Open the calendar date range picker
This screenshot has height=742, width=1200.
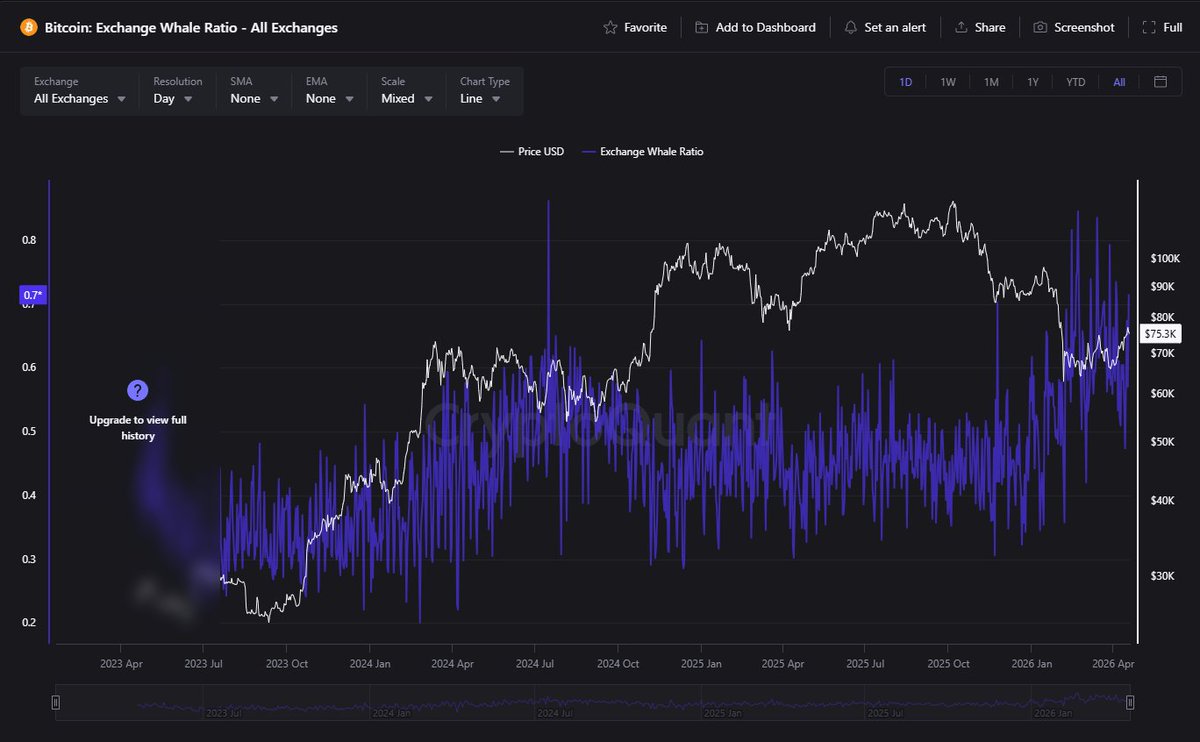[1160, 82]
